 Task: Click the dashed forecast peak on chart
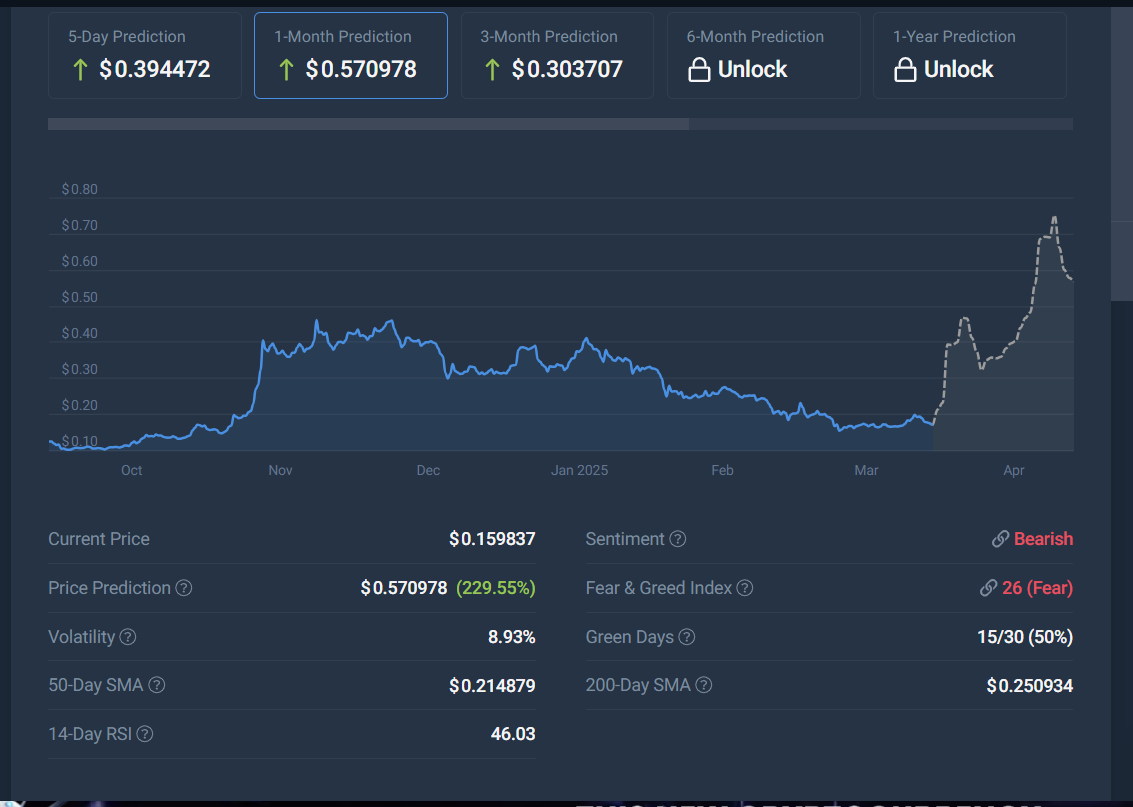pyautogui.click(x=1054, y=218)
